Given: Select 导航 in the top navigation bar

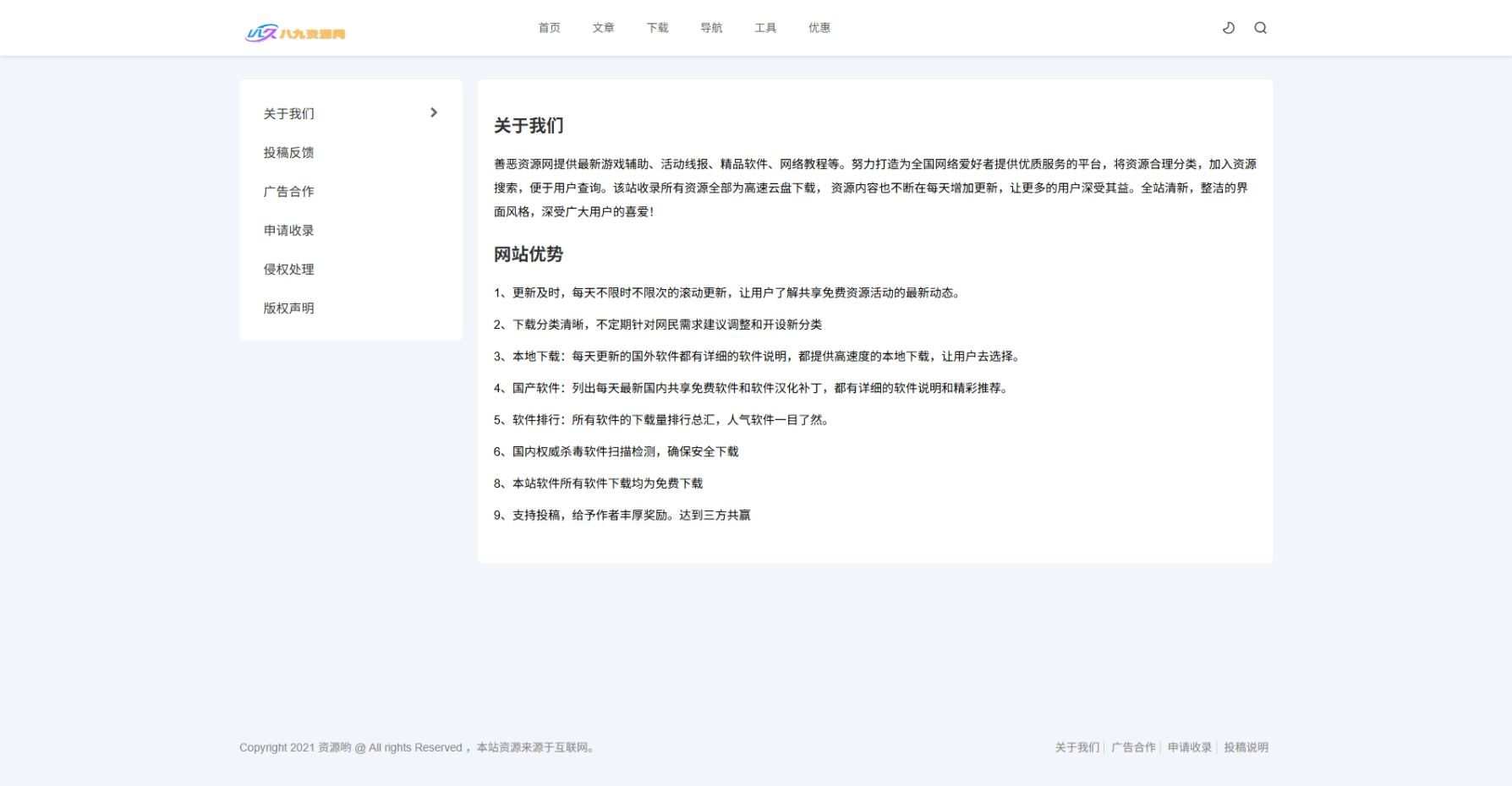Looking at the screenshot, I should pos(711,28).
